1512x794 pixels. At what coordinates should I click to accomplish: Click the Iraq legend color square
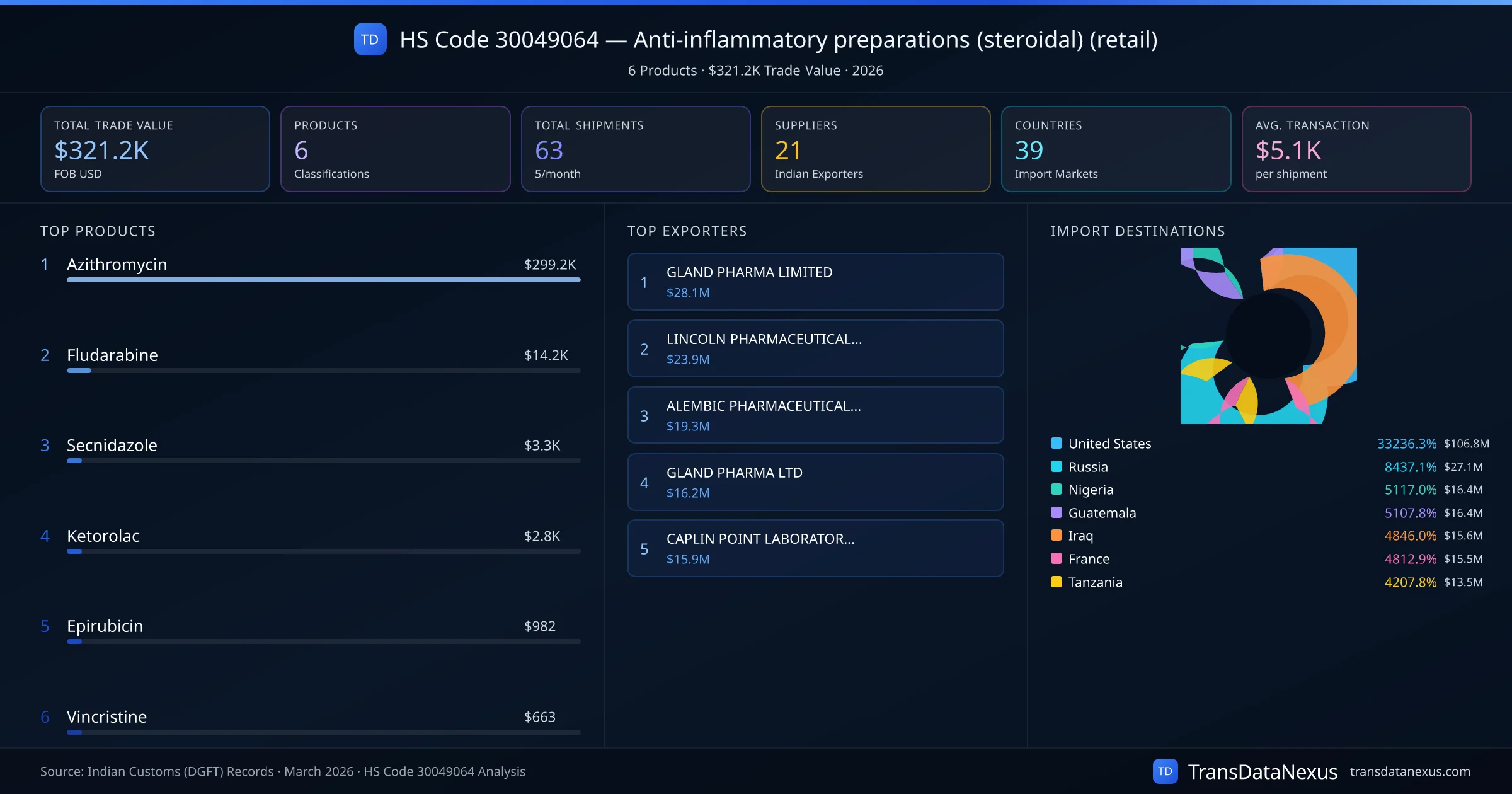tap(1057, 536)
